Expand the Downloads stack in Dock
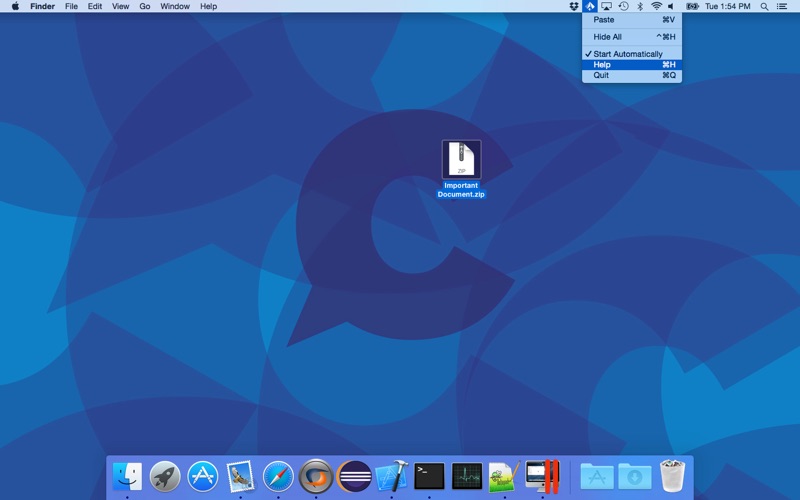Screen dimensions: 800x500 click(x=634, y=476)
